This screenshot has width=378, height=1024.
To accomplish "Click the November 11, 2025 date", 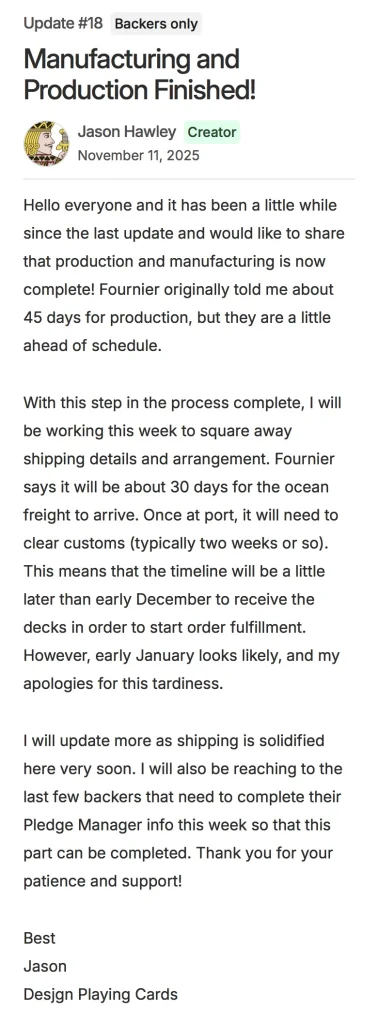I will click(x=138, y=155).
